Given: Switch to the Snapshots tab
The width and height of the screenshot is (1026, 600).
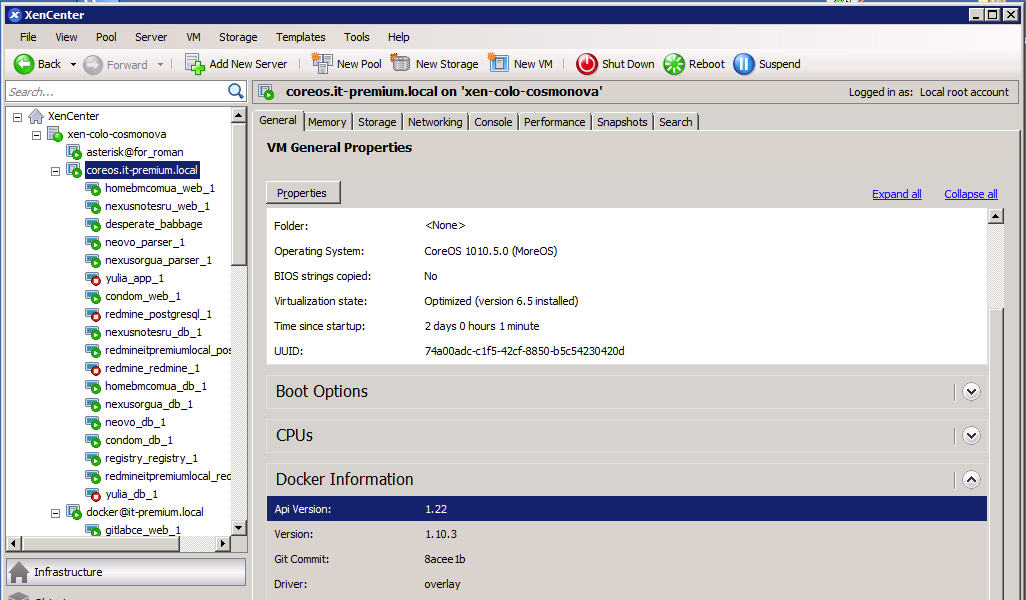Looking at the screenshot, I should [x=622, y=122].
